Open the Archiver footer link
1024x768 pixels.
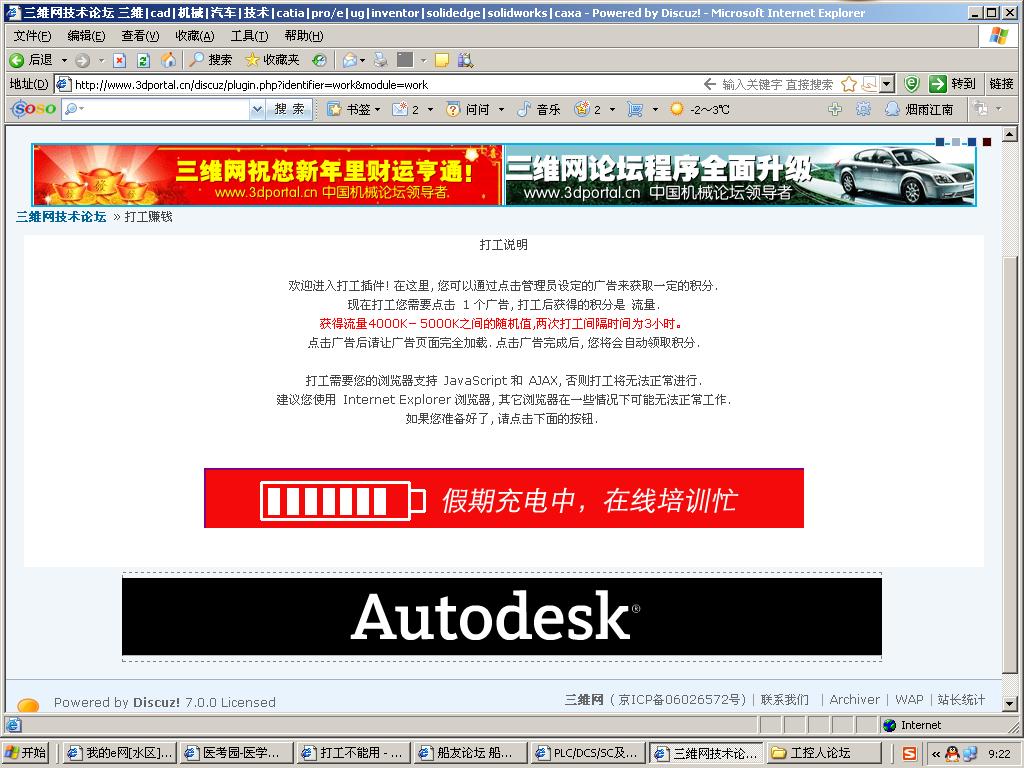855,699
